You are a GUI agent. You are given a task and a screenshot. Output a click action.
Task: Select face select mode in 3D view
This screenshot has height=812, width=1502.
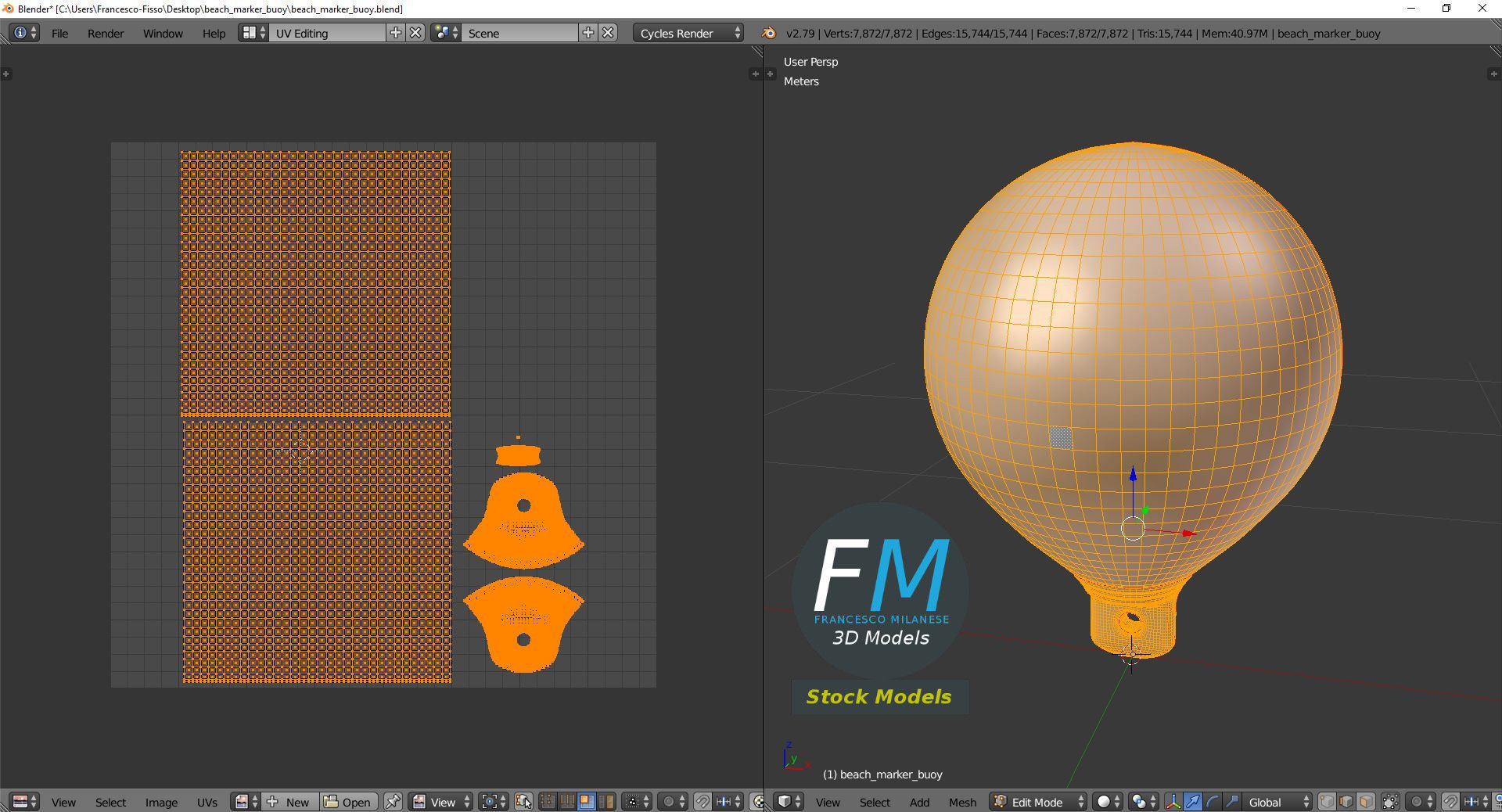coord(1366,802)
